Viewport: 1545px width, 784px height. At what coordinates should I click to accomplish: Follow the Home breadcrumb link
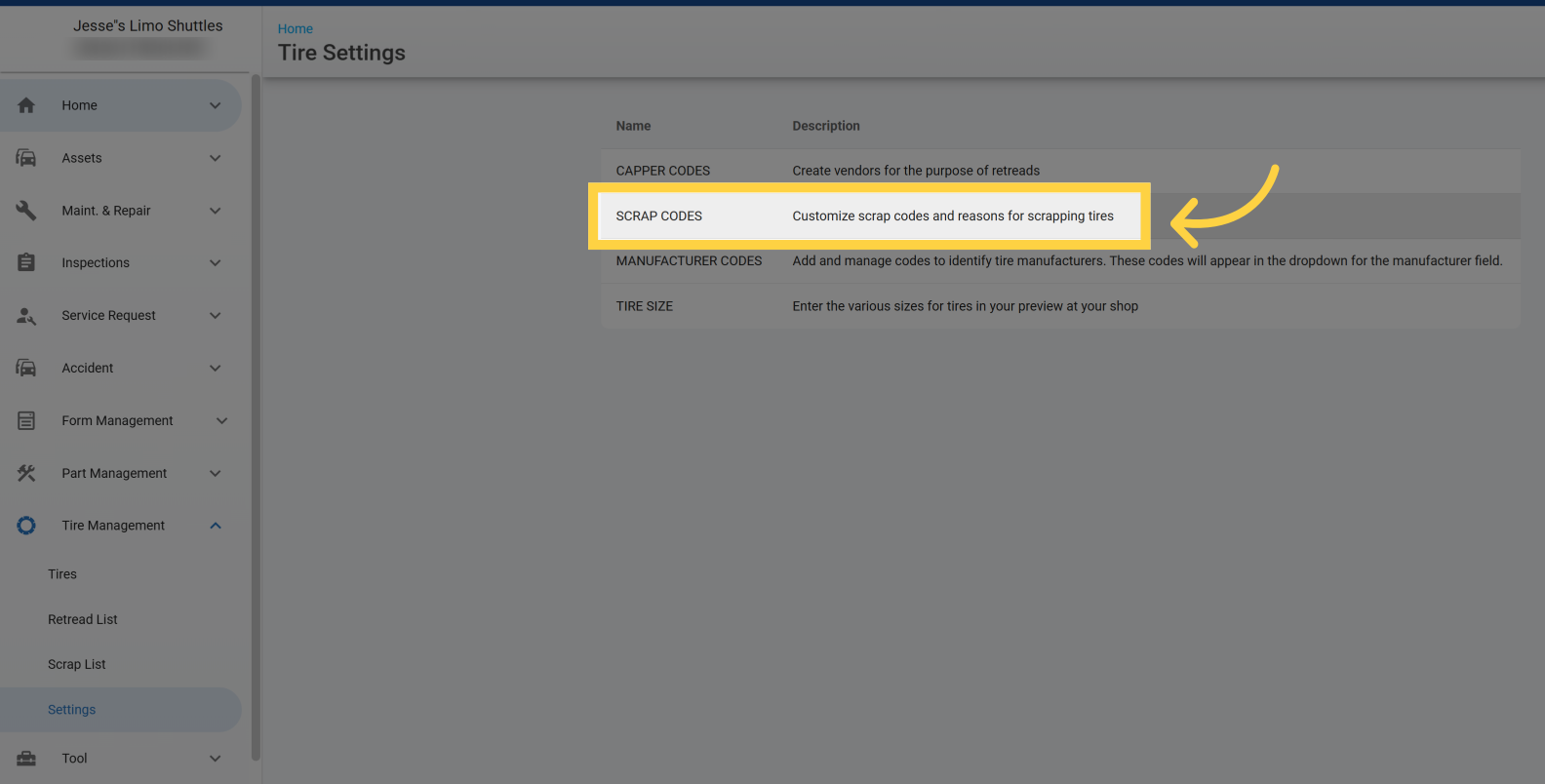[296, 29]
